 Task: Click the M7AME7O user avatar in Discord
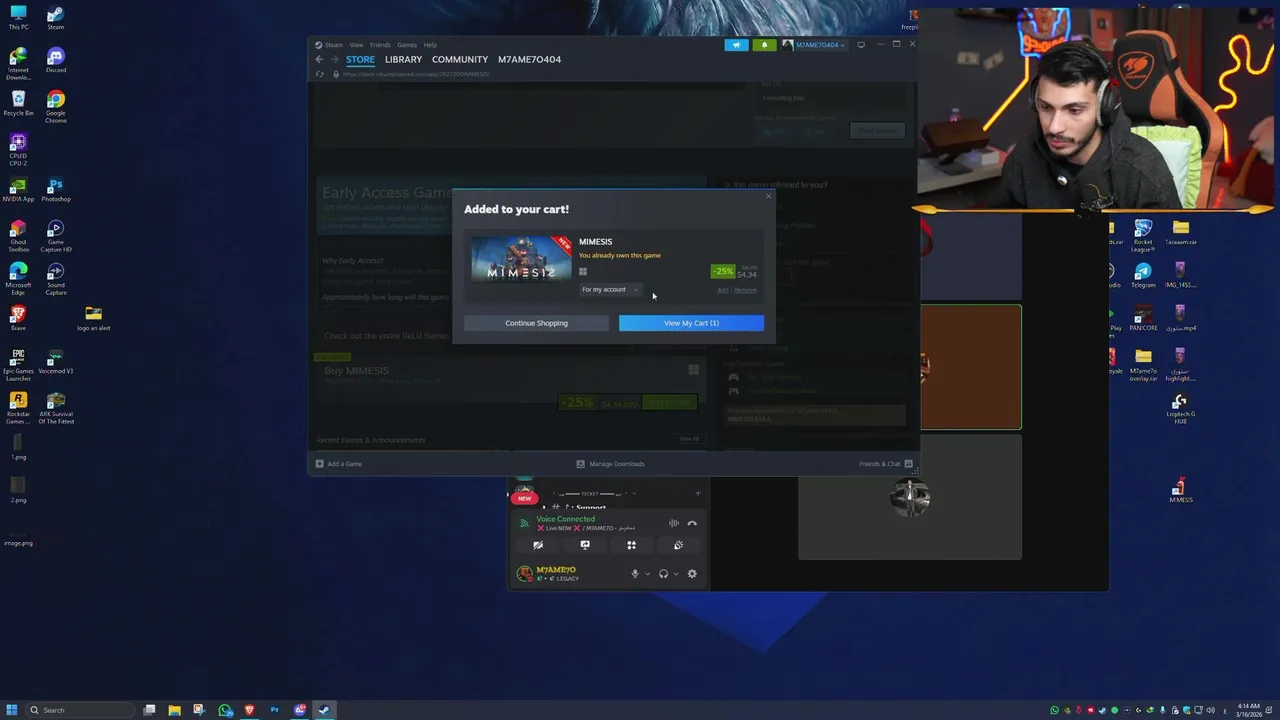point(524,574)
